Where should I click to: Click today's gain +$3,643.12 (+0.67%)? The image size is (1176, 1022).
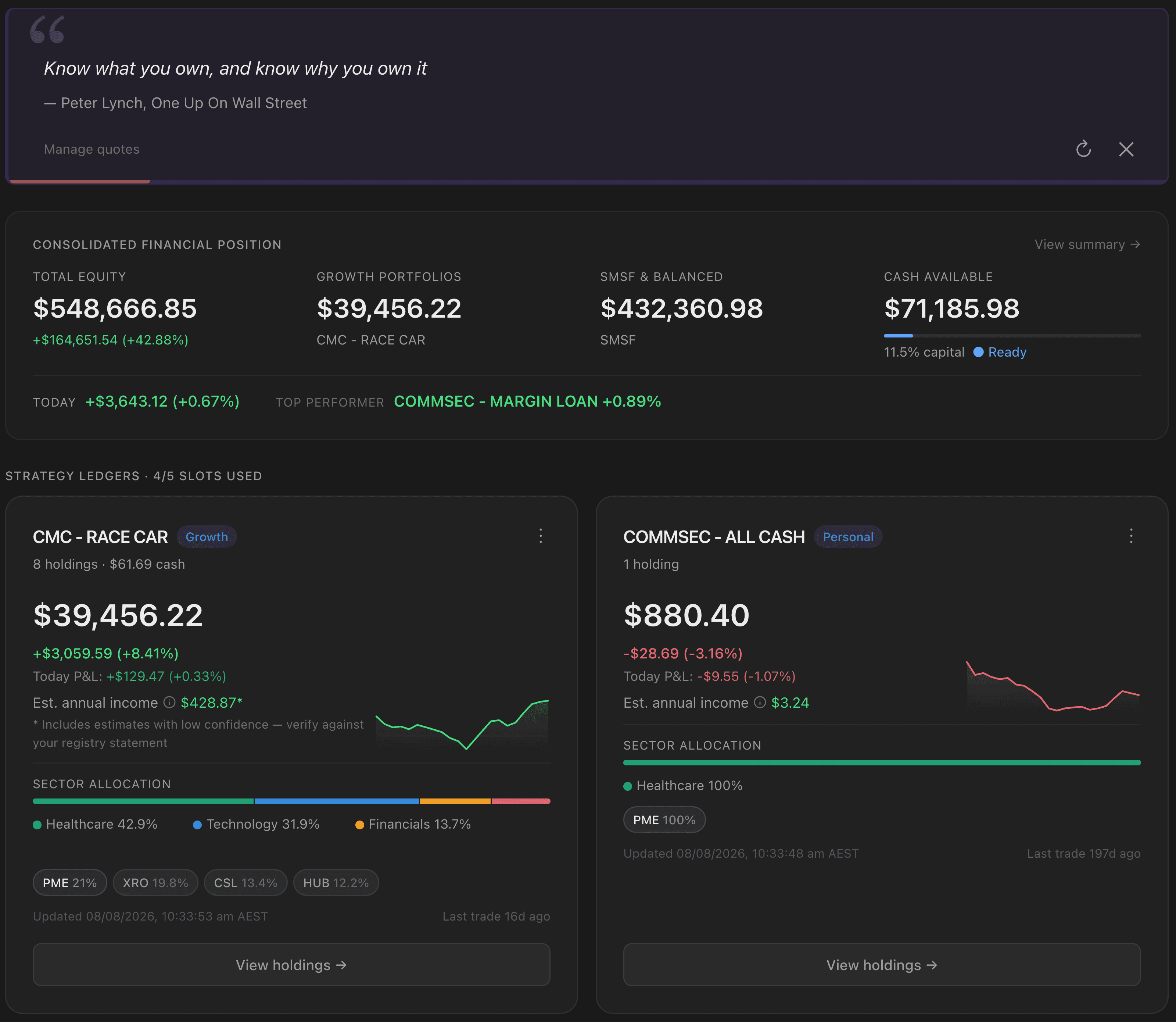(x=162, y=401)
